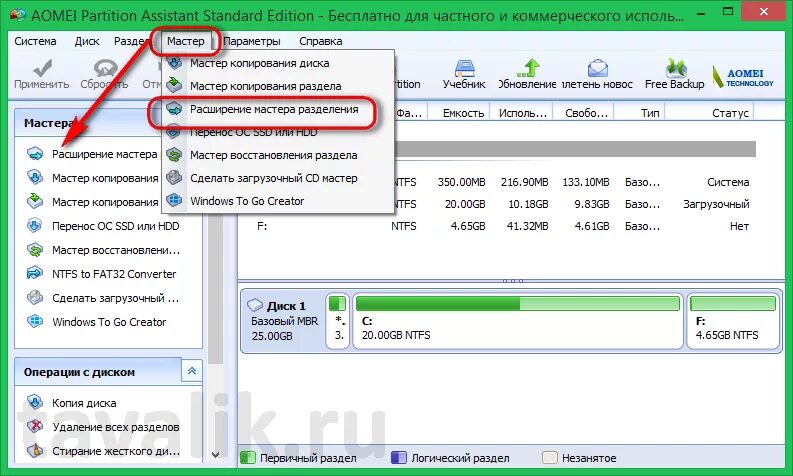Click the Обновление green arrow icon
Viewport: 793px width, 476px height.
(x=527, y=68)
